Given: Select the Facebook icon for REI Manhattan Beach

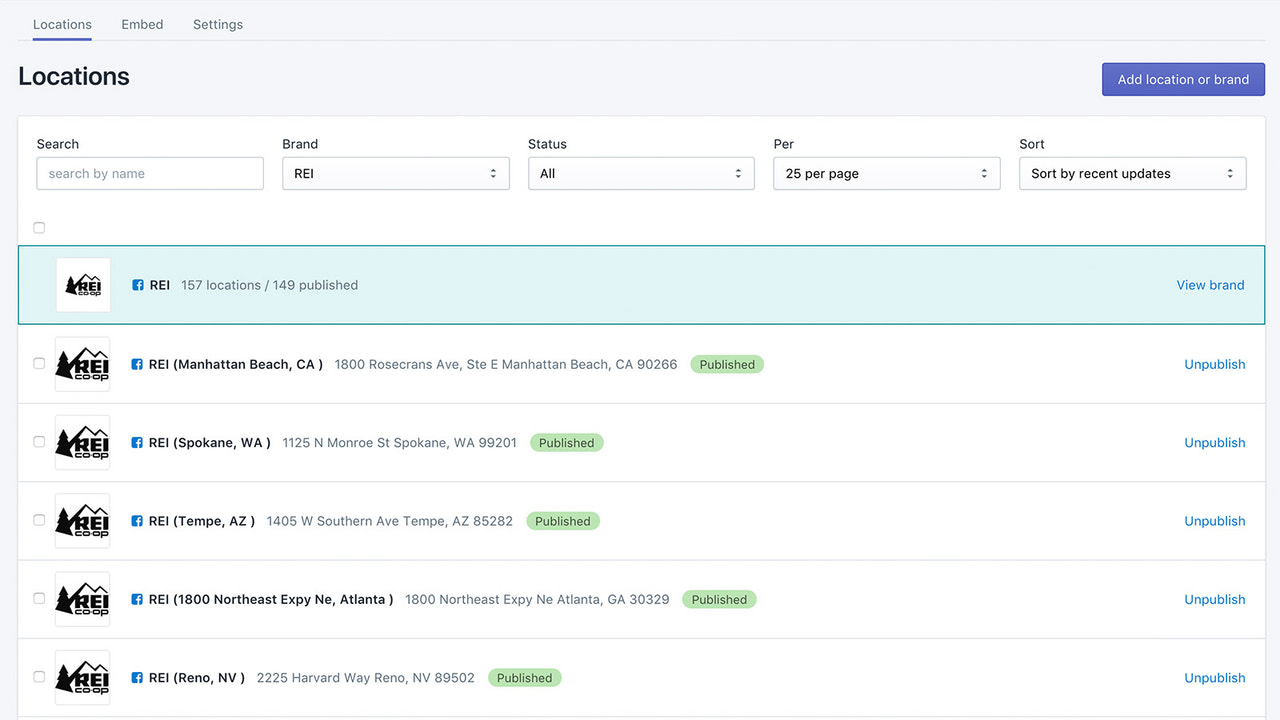Looking at the screenshot, I should click(136, 364).
